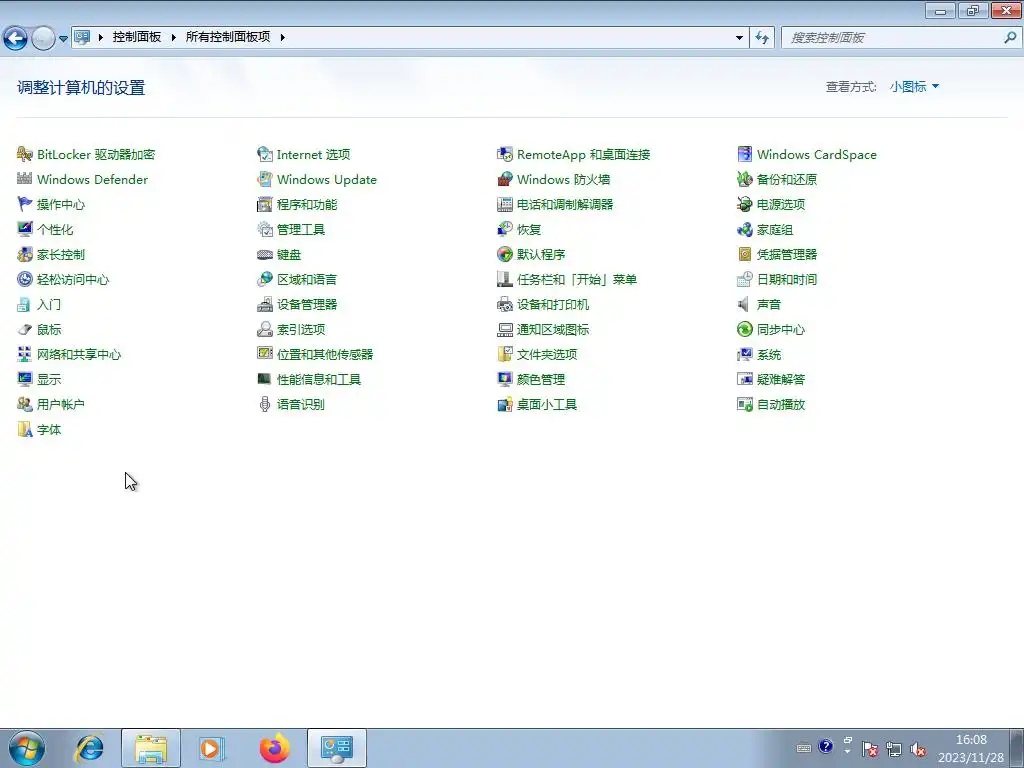The width and height of the screenshot is (1024, 768).
Task: Click the 声音 speaker icon
Action: 744,304
